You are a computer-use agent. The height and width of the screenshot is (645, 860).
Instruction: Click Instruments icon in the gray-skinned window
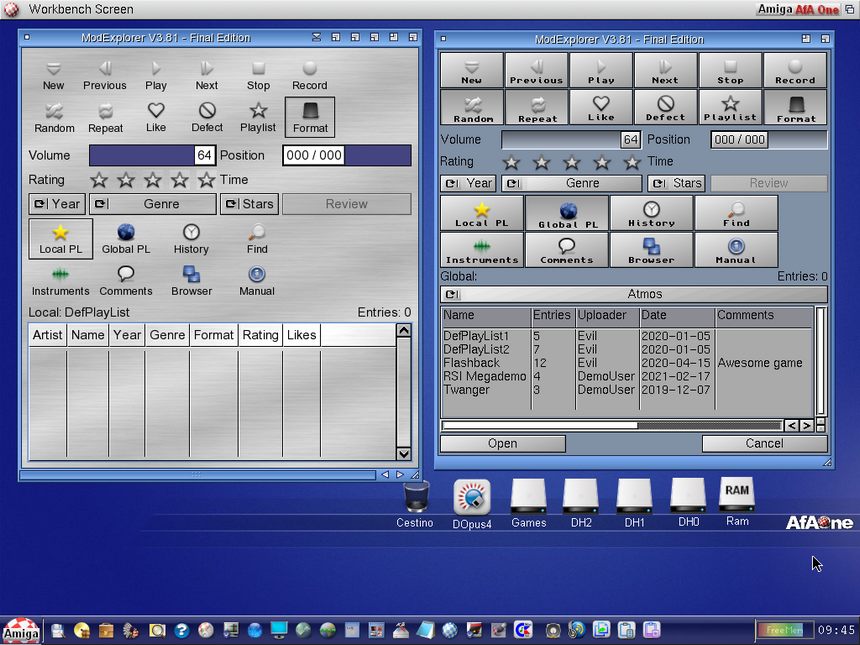[60, 279]
